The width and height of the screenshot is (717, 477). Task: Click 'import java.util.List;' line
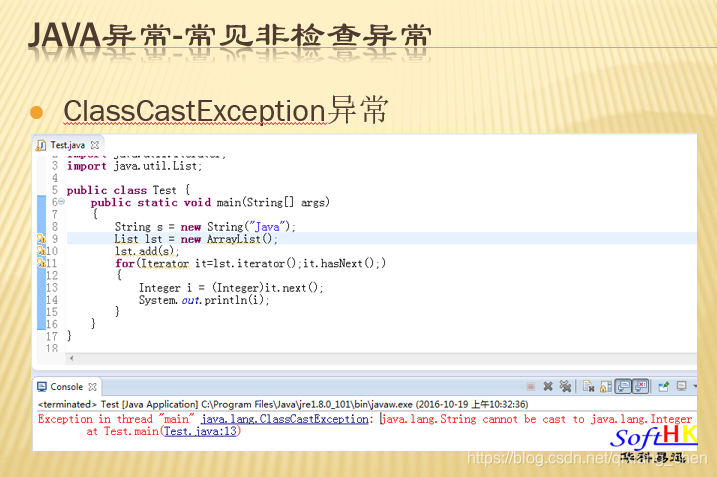pos(134,166)
